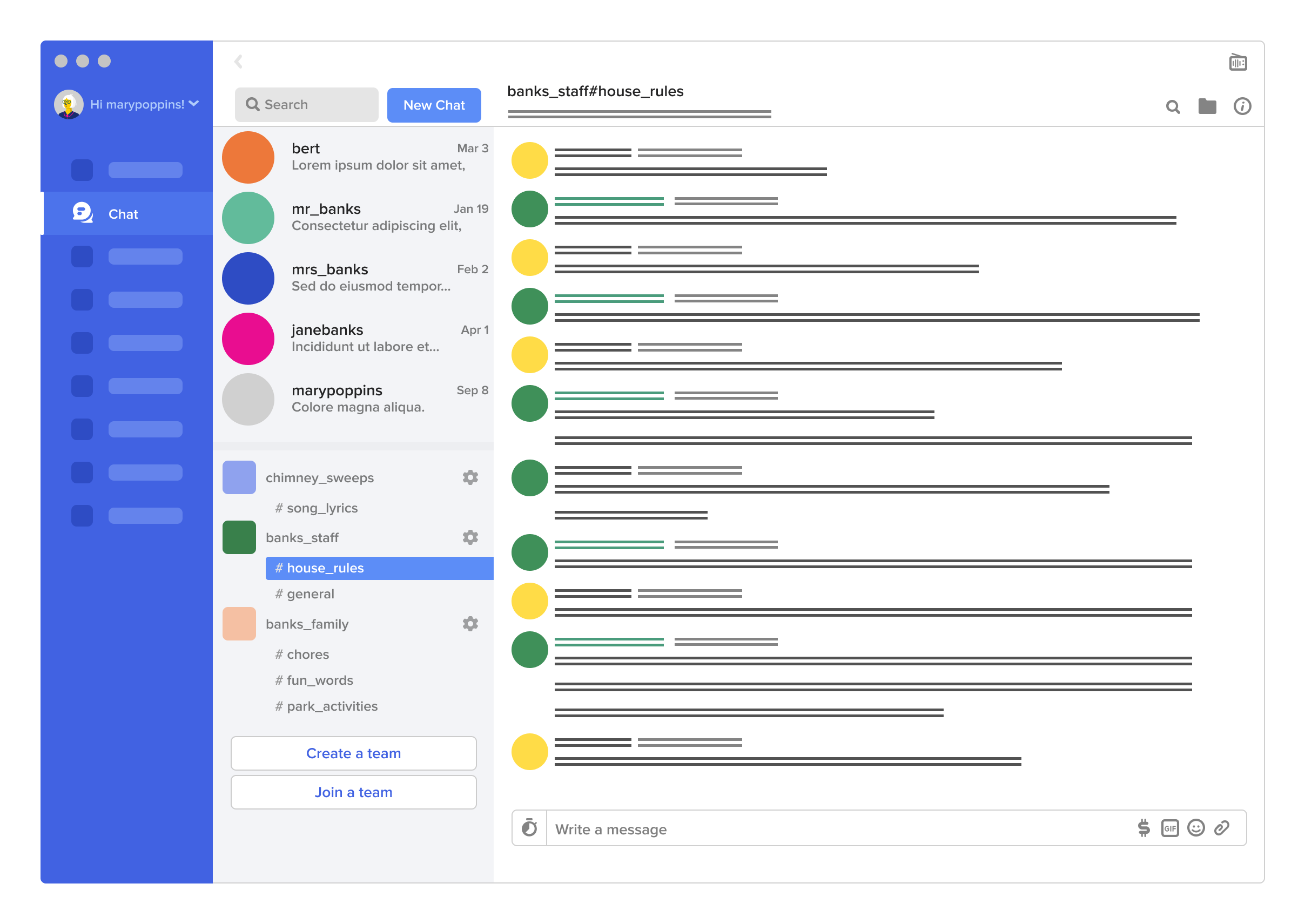
Task: Click the Join a team button
Action: click(x=353, y=792)
